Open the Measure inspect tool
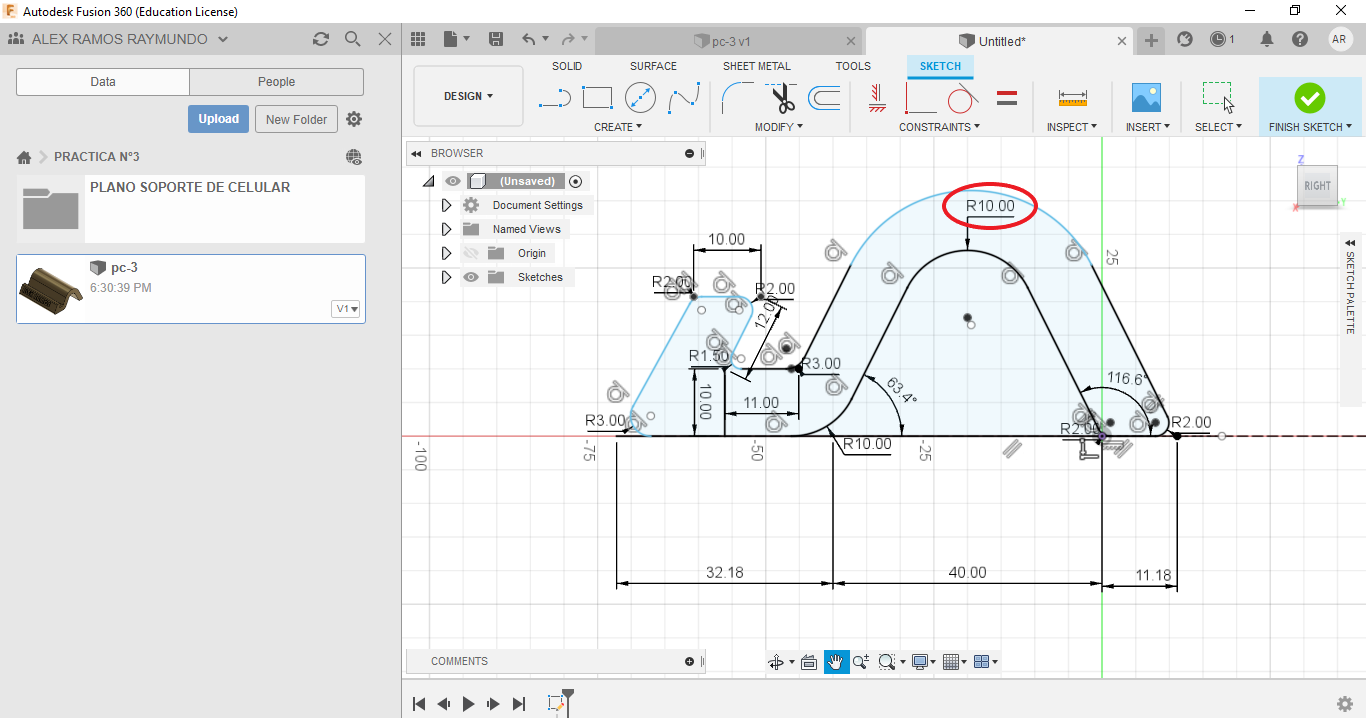Image resolution: width=1366 pixels, height=718 pixels. click(x=1072, y=98)
